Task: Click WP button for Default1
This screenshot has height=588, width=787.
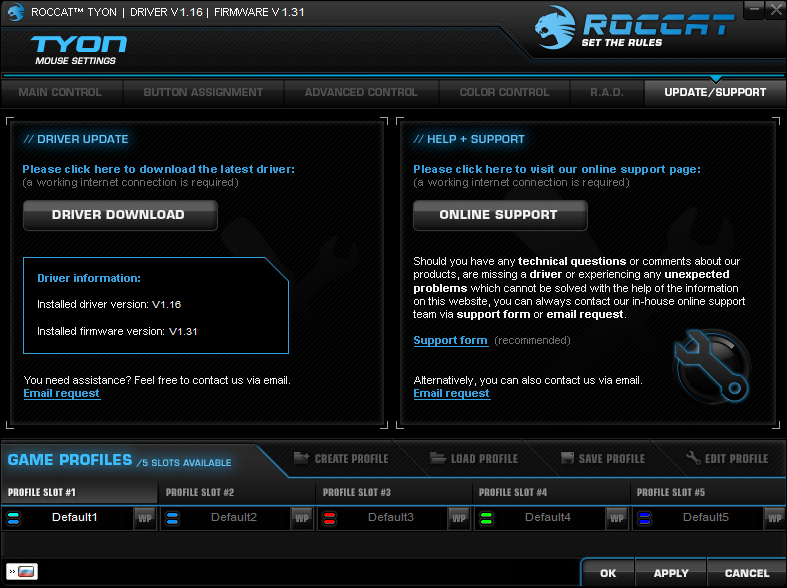Action: pos(145,518)
